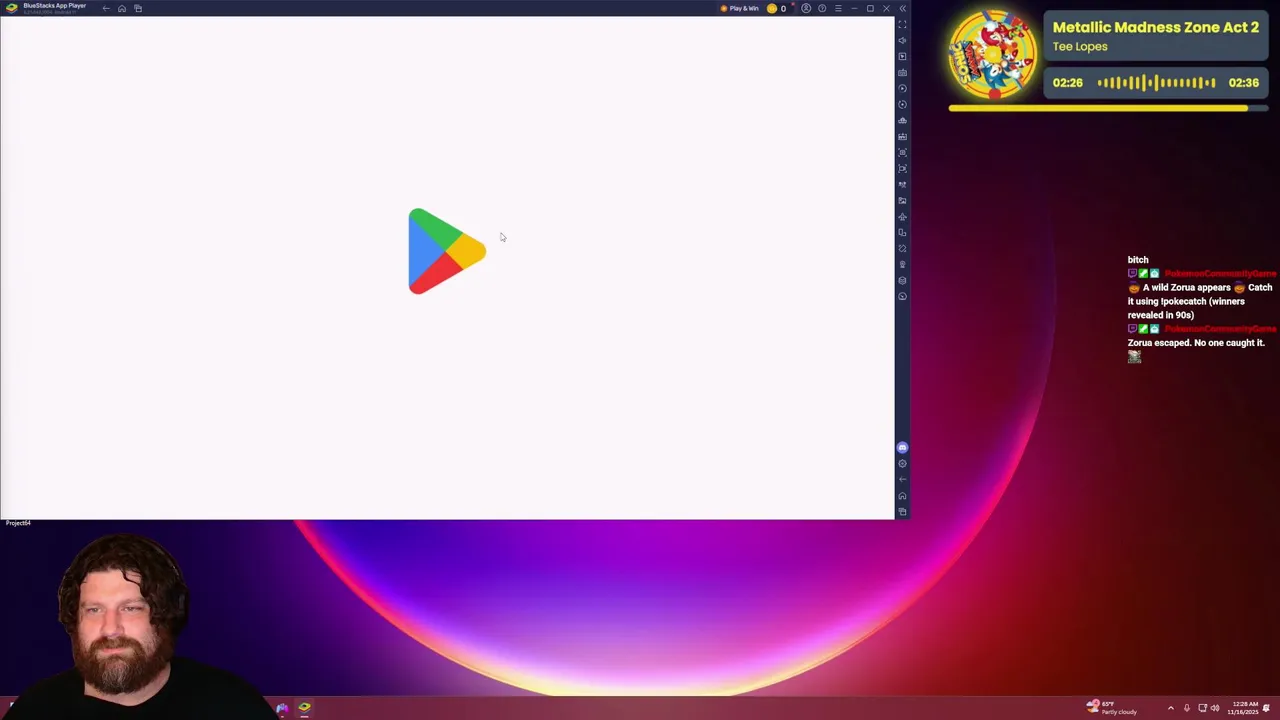1280x720 pixels.
Task: Click the Android back arrow in the side toolbar
Action: (x=902, y=479)
